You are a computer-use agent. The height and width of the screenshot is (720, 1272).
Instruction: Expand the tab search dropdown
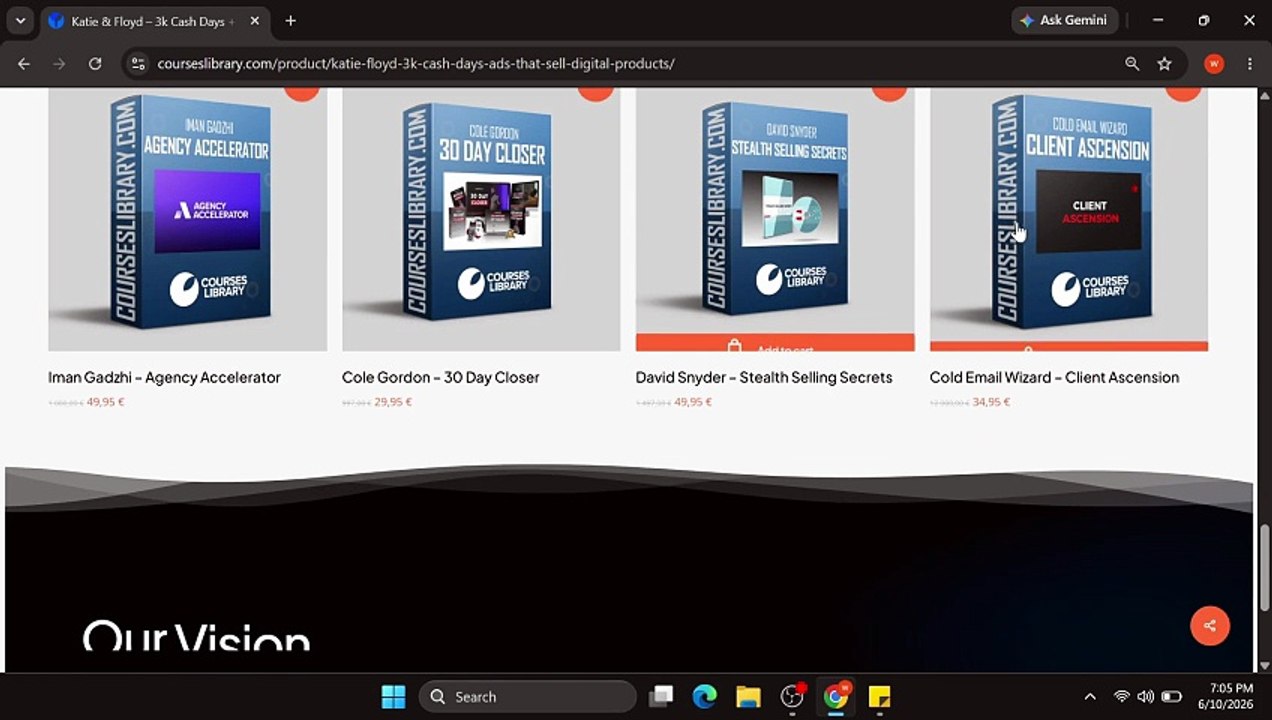20,20
